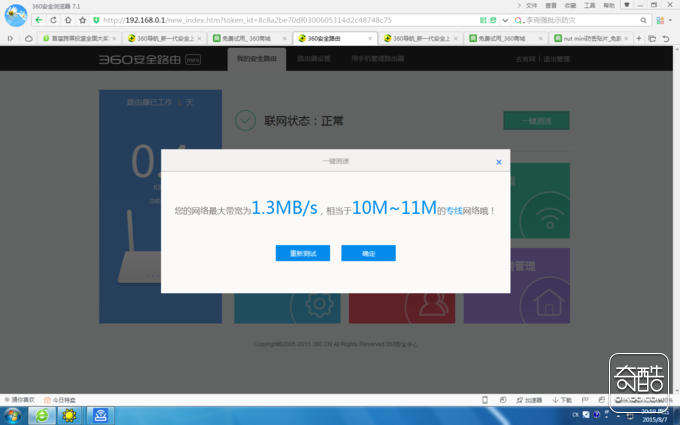Expand the address bar history dropdown arrow
This screenshot has width=680, height=425.
505,20
